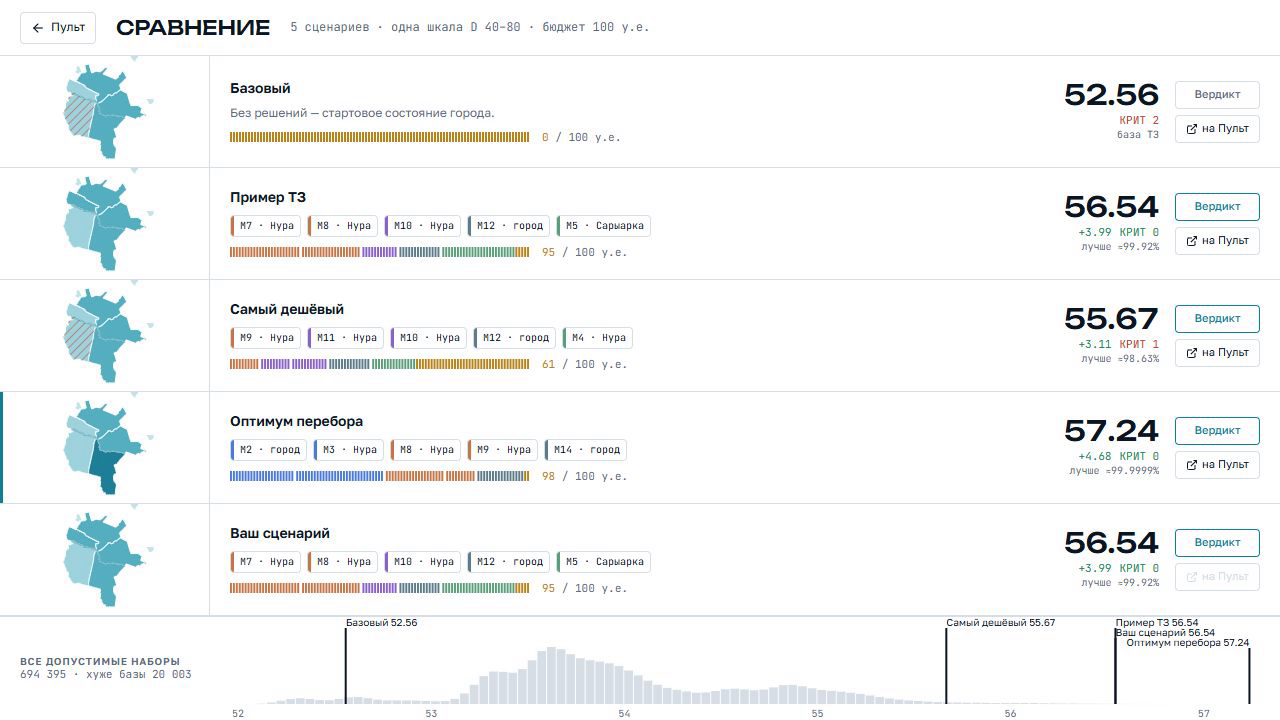Open Вердикт for the Базовый scenario
Screen dimensions: 1280x720
(1217, 95)
